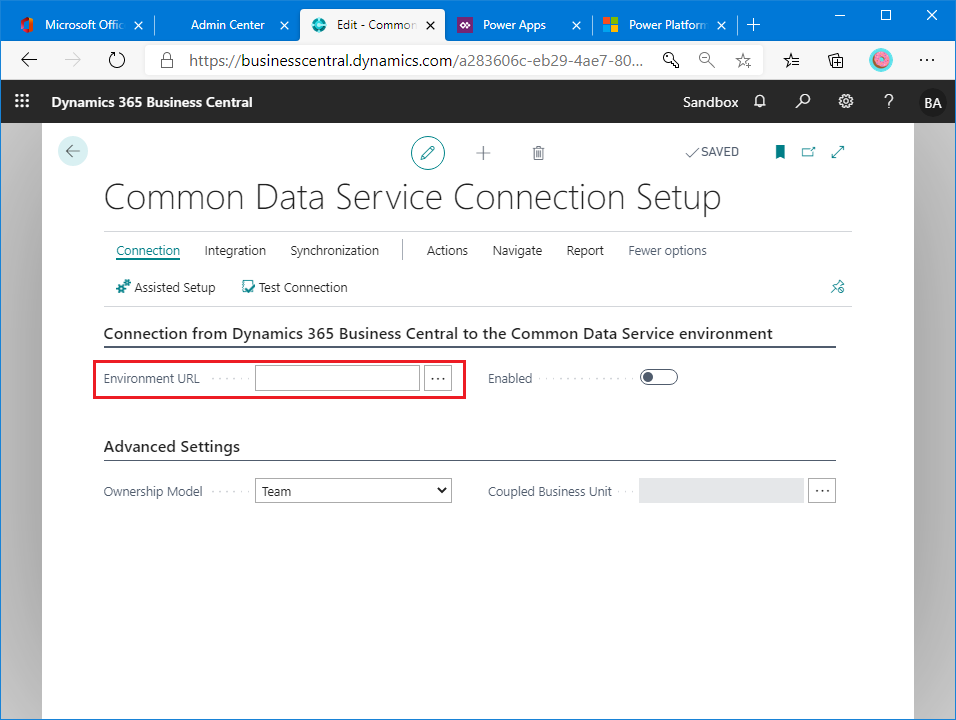Click the SAVED status indicator
956x720 pixels.
712,152
